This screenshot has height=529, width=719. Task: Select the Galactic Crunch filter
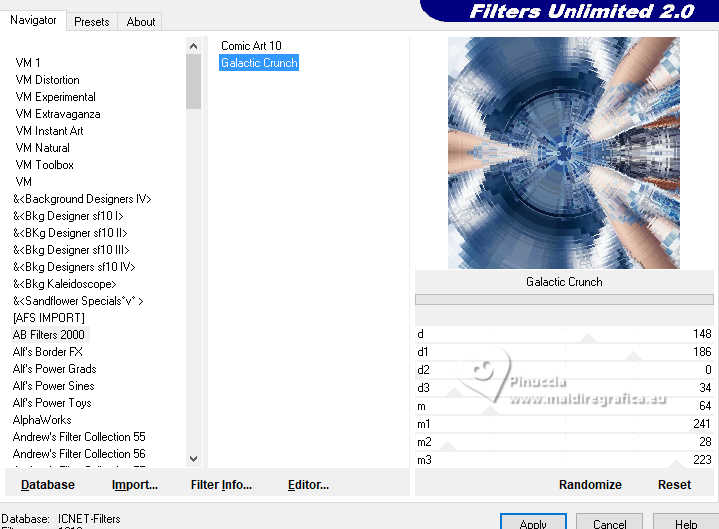[259, 63]
